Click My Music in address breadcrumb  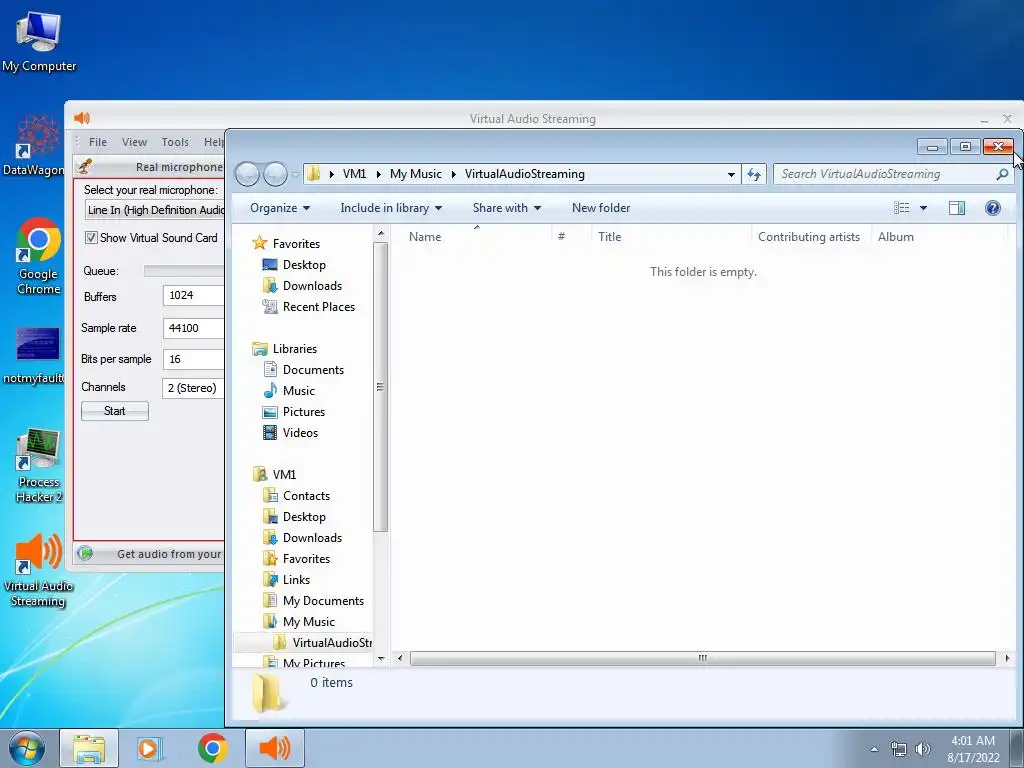(x=415, y=174)
